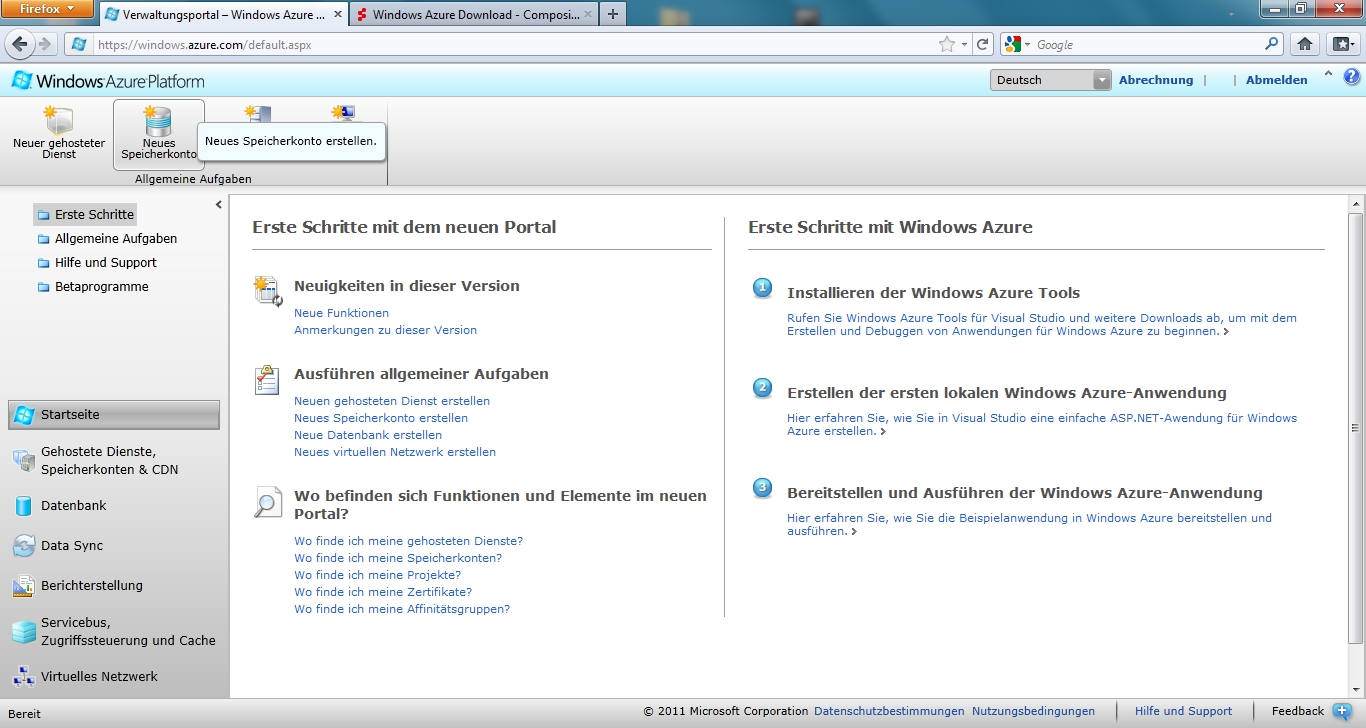This screenshot has height=728, width=1366.
Task: Open the Datenbank navigation section
Action: (x=73, y=506)
